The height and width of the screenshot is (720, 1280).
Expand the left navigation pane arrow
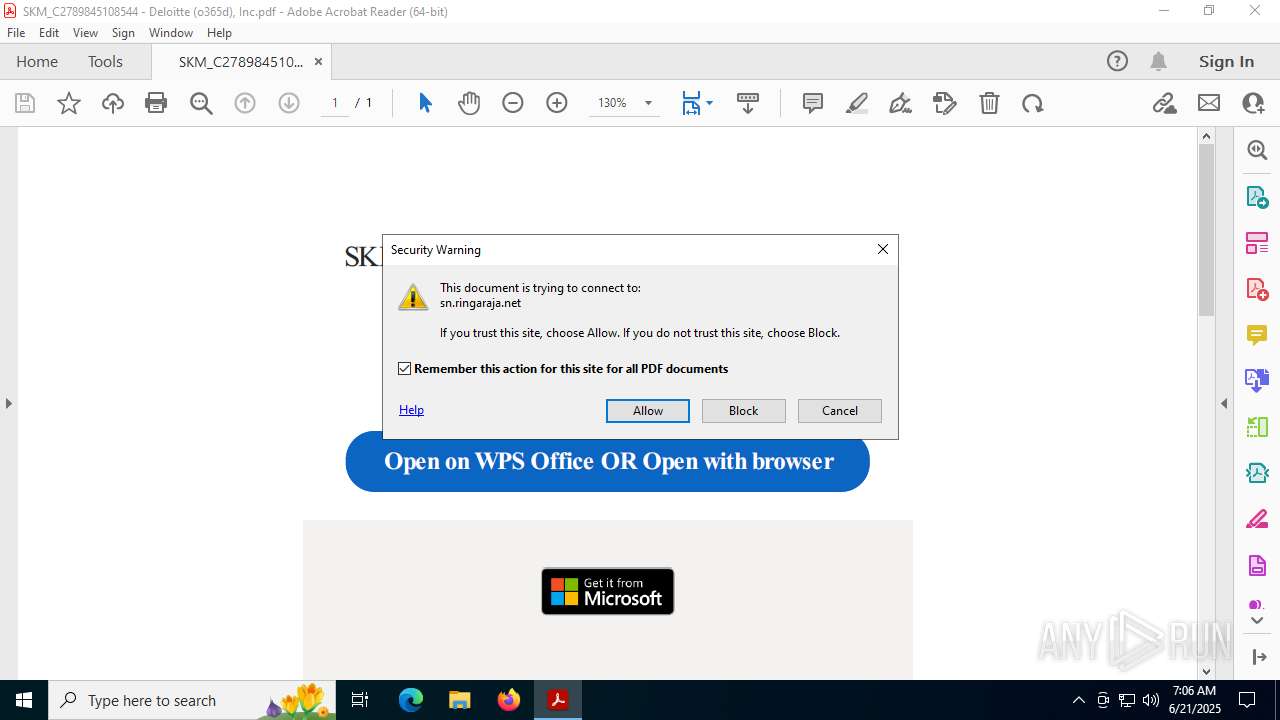click(8, 403)
